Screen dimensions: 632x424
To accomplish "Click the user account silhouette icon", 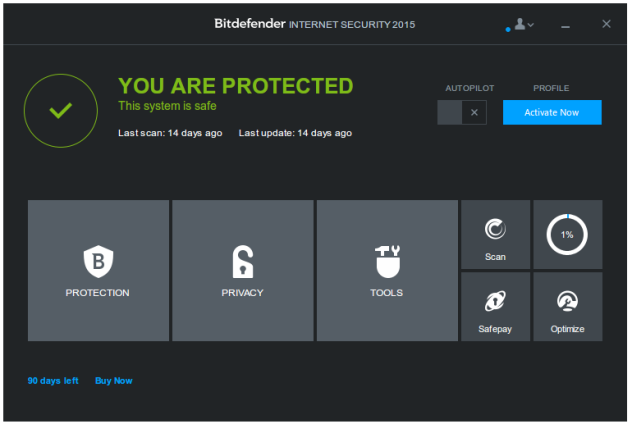I will pyautogui.click(x=520, y=24).
